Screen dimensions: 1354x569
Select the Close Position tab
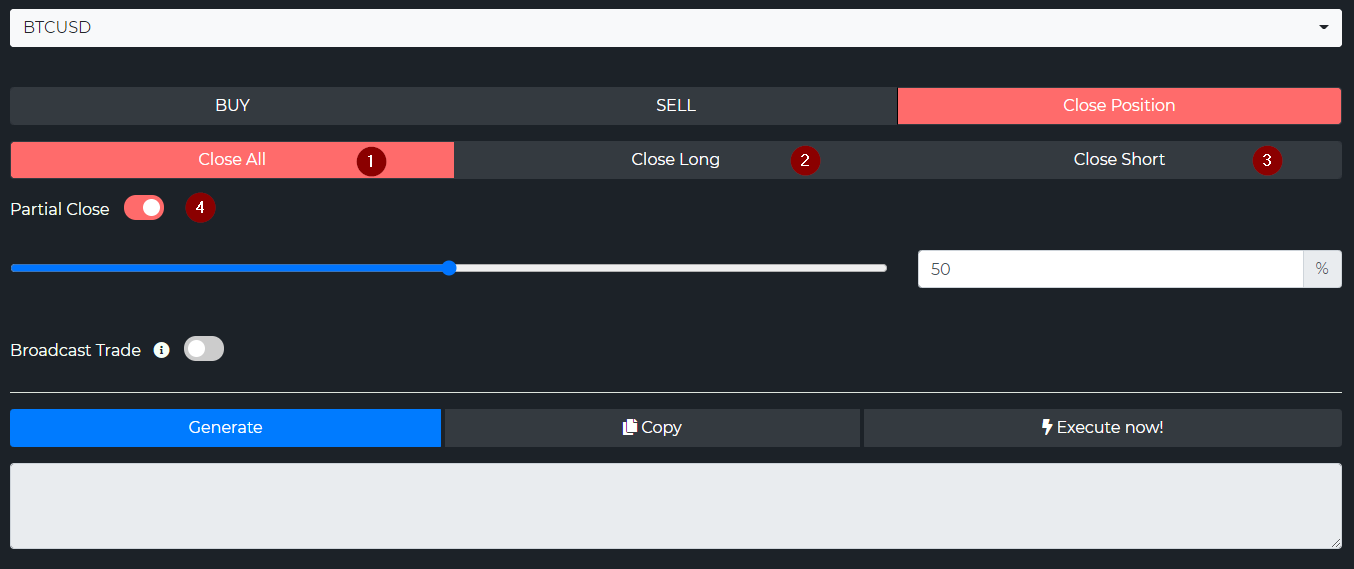[1118, 106]
